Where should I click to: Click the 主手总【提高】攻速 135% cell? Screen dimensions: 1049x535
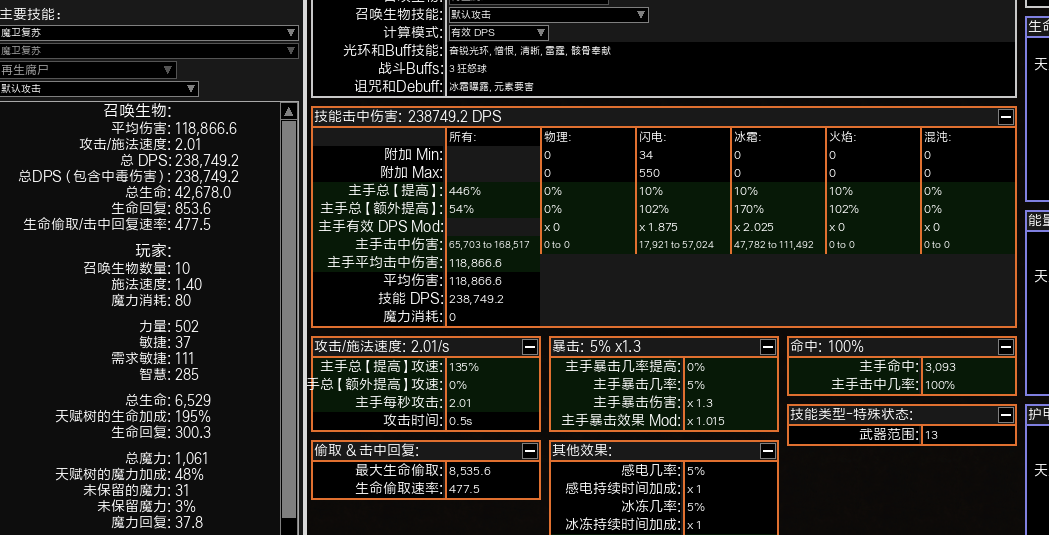(493, 367)
